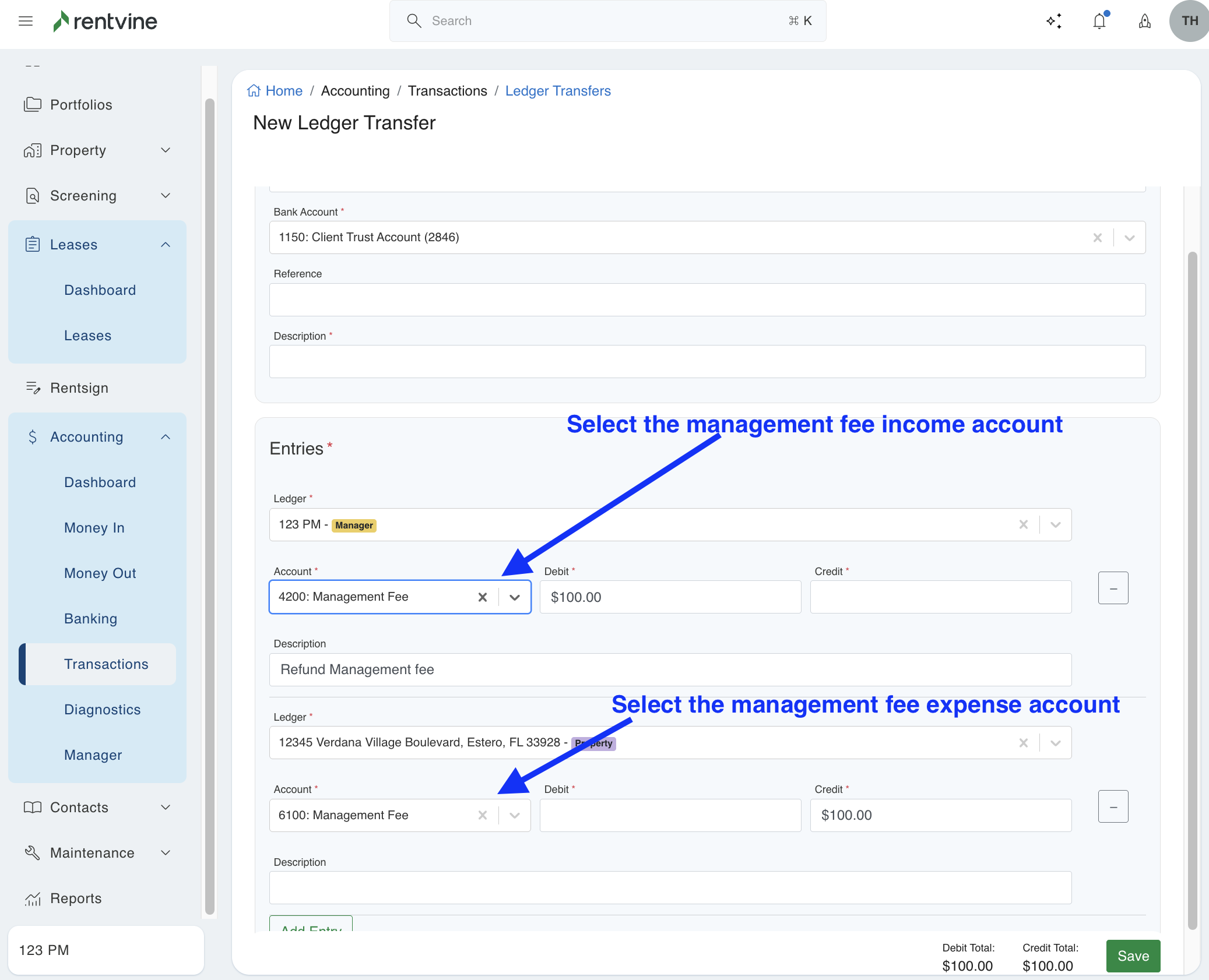Open Money In under Accounting
Screen dimensions: 1209x980
point(94,528)
